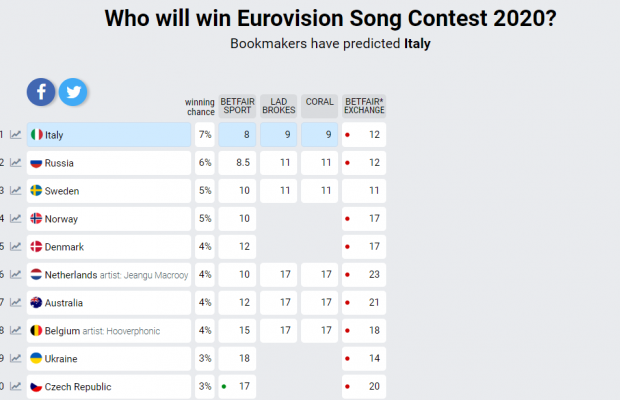Click Italy's Betfair Sport odds 8

click(237, 135)
